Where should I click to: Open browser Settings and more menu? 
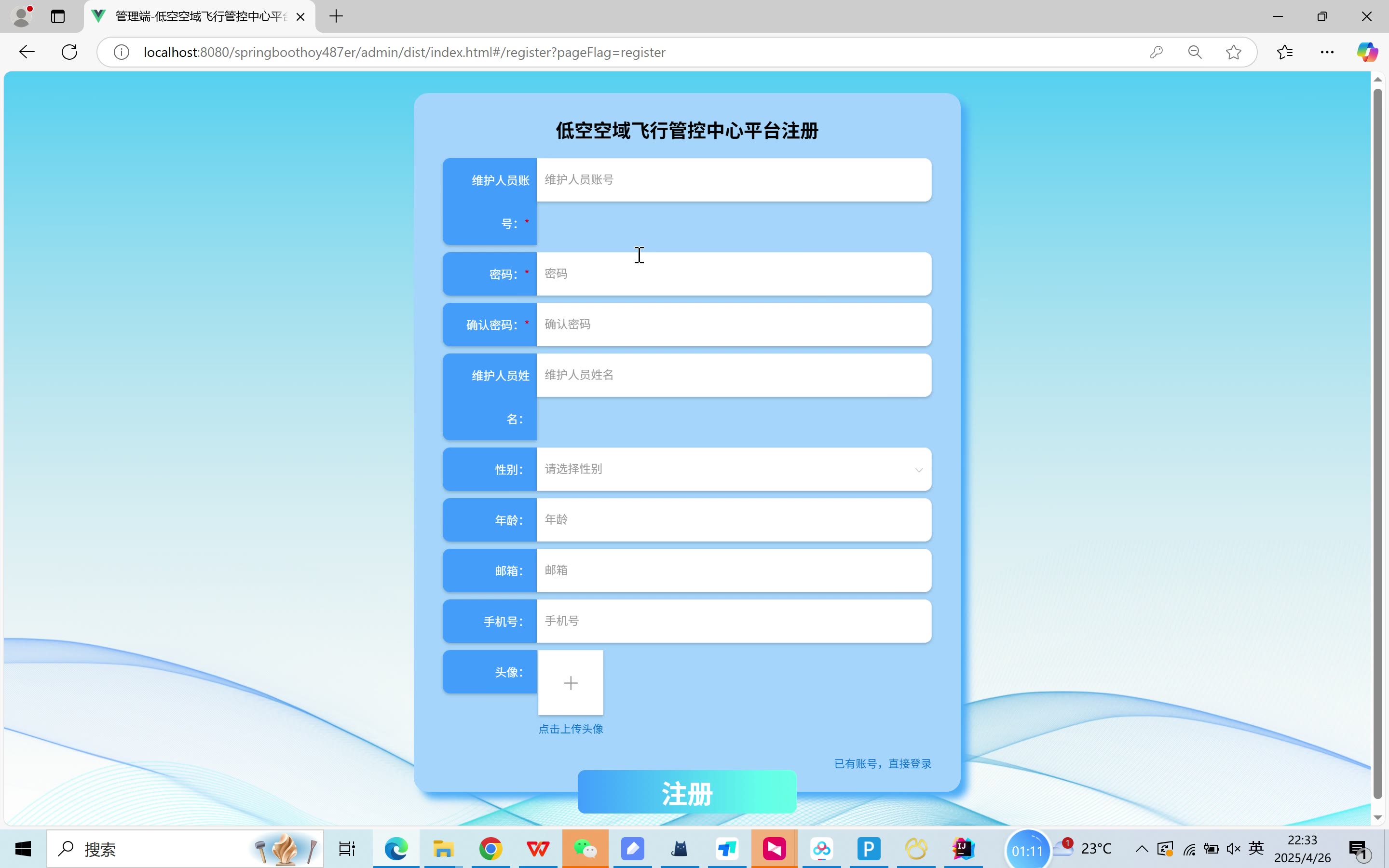tap(1327, 52)
